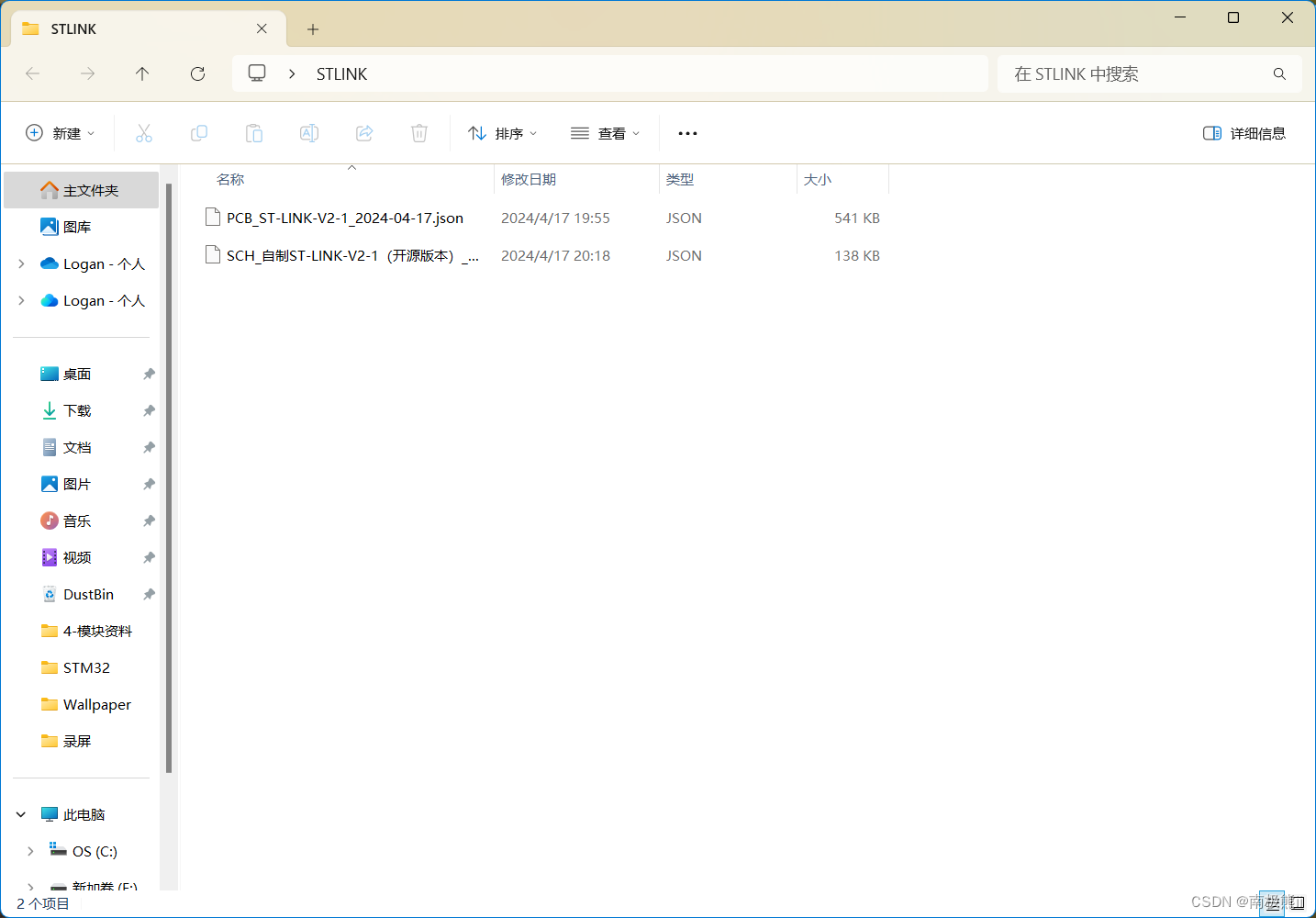Select file SCH_自制ST-LINK-V2-1 (开源版本)
Screen dimensions: 1316x918
pyautogui.click(x=352, y=255)
